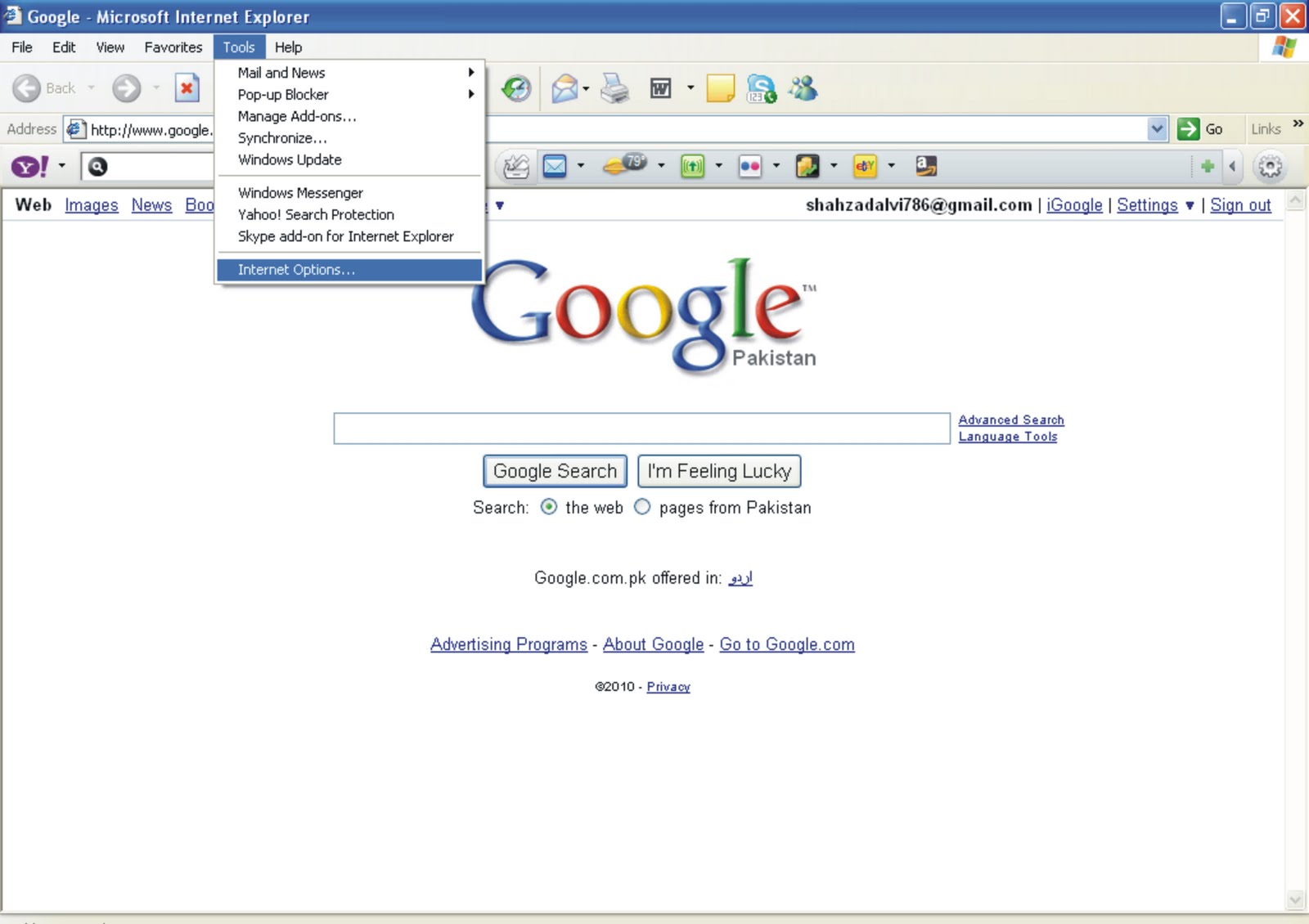Image resolution: width=1309 pixels, height=924 pixels.
Task: Click the page scrollbar down arrow
Action: (x=1295, y=900)
